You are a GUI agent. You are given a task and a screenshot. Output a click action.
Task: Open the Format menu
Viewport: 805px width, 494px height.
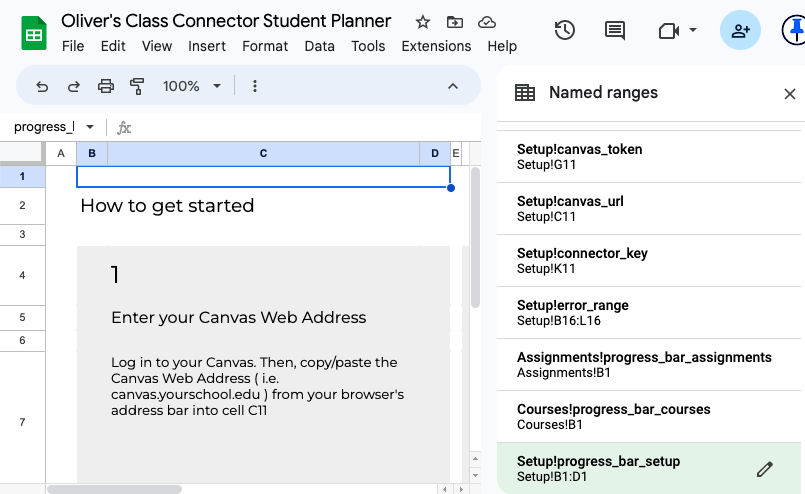(265, 46)
